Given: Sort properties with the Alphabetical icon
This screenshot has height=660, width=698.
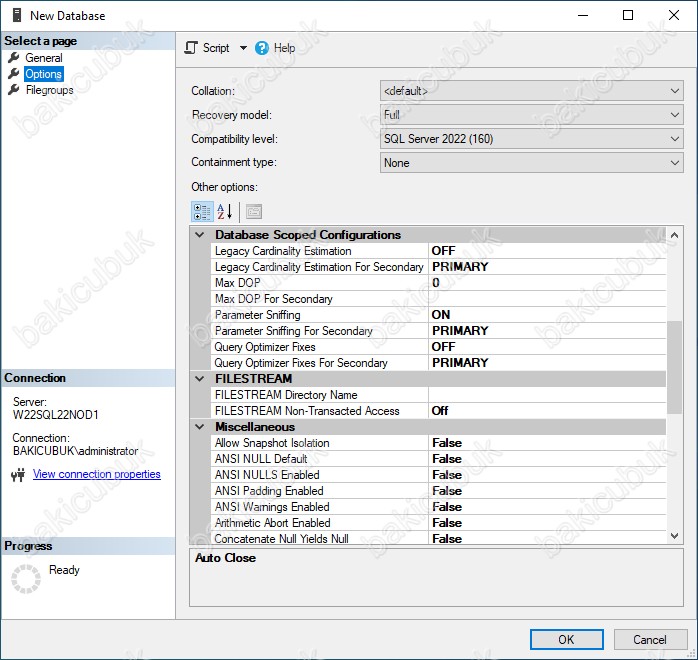Looking at the screenshot, I should (225, 211).
